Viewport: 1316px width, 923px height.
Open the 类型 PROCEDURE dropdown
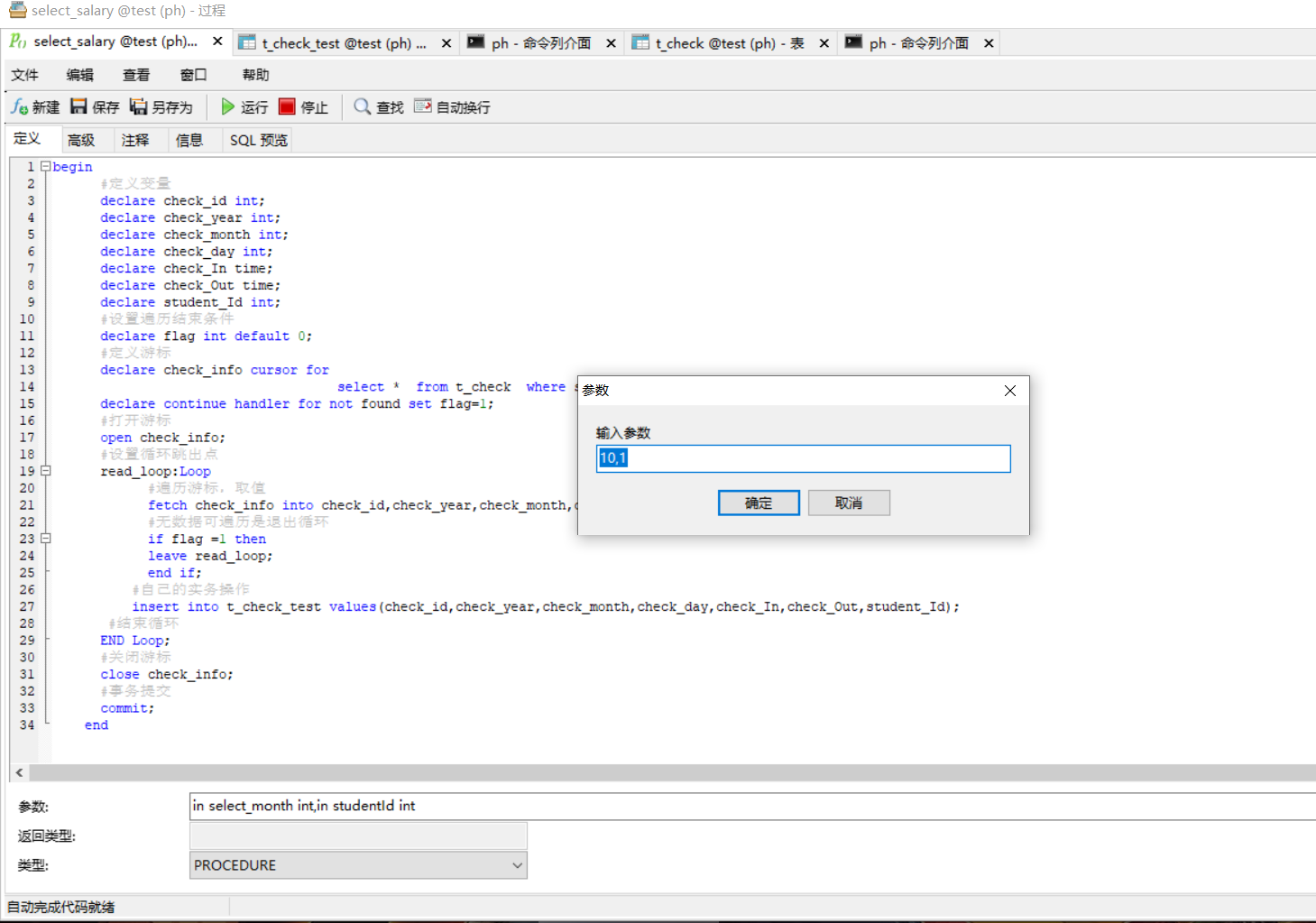pyautogui.click(x=358, y=865)
